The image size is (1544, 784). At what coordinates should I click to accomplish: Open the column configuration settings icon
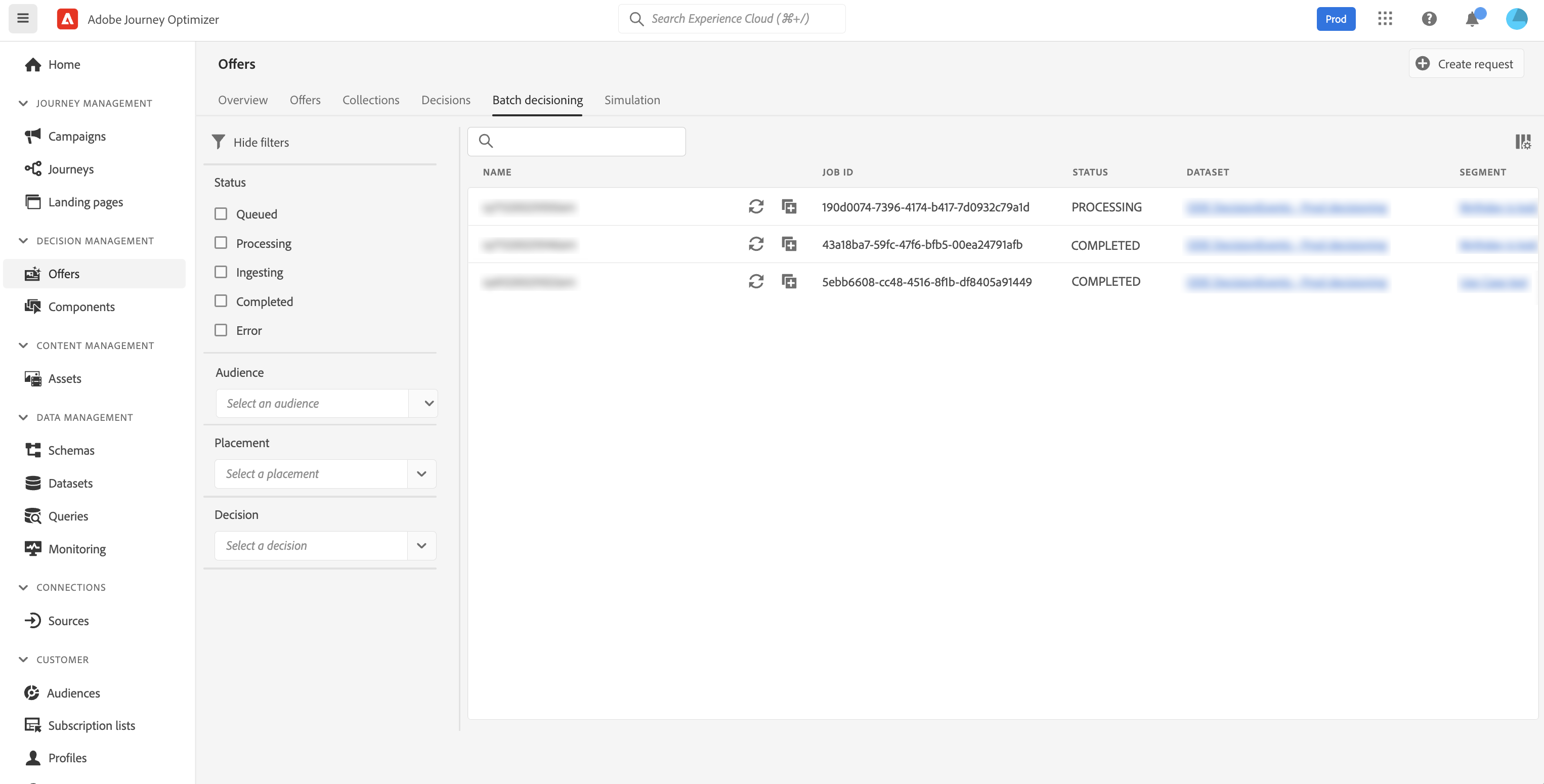(1522, 142)
